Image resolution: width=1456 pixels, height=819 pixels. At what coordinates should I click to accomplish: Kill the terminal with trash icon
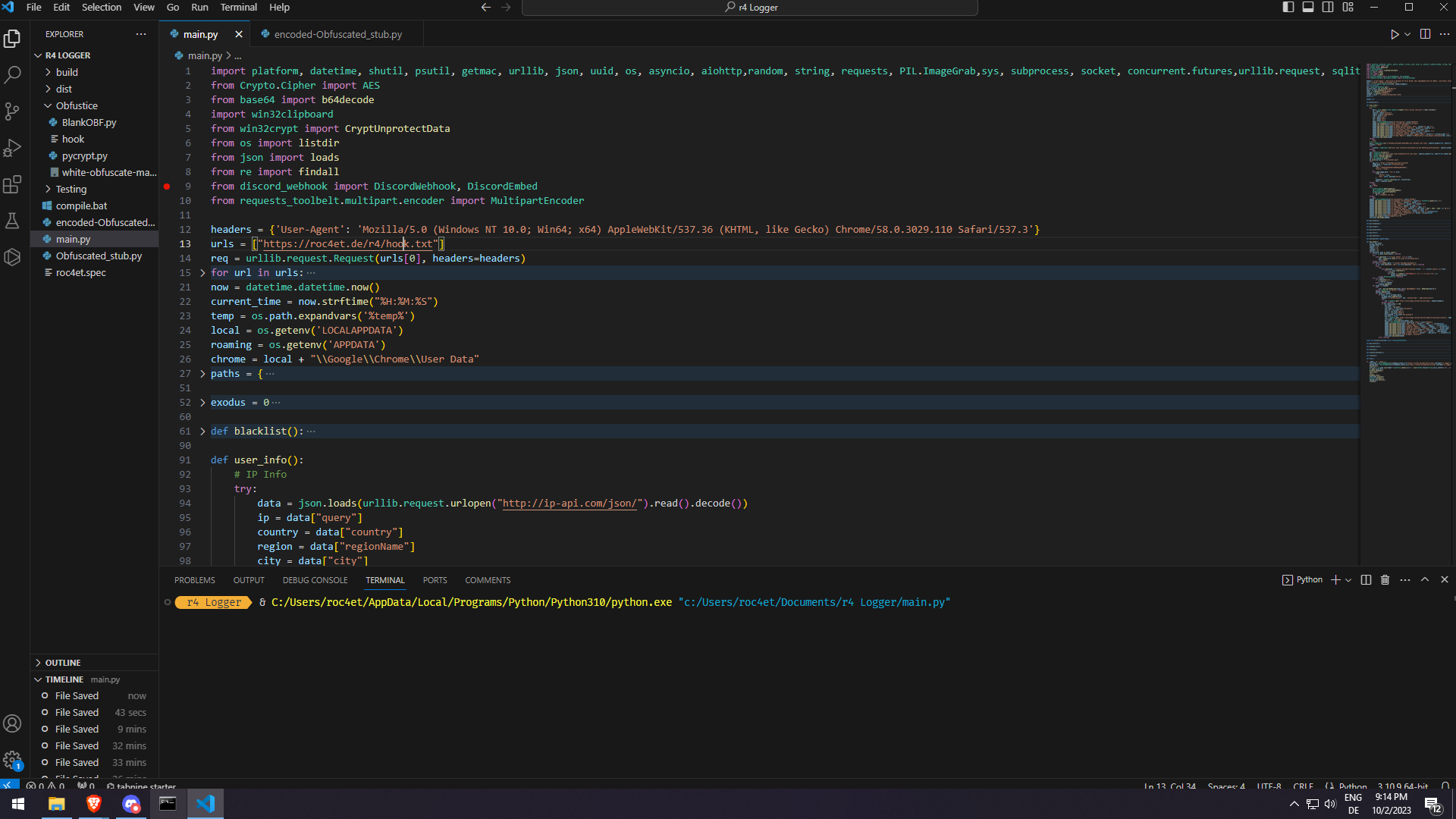1385,580
